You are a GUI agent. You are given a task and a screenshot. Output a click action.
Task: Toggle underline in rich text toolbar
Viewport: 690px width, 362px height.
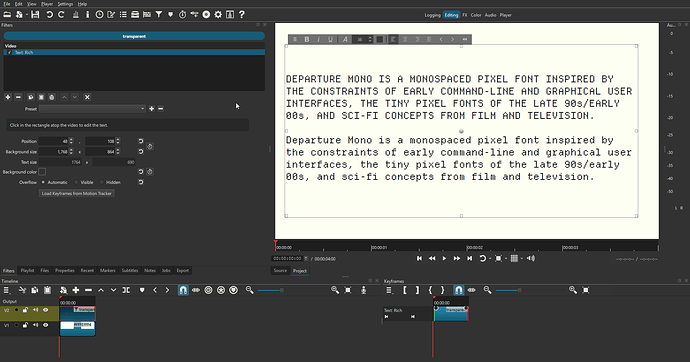[x=330, y=40]
